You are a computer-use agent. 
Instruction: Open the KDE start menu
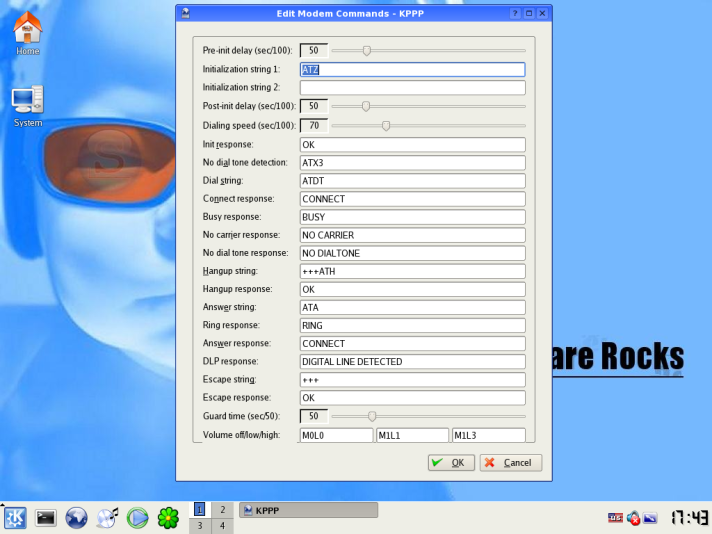click(15, 518)
